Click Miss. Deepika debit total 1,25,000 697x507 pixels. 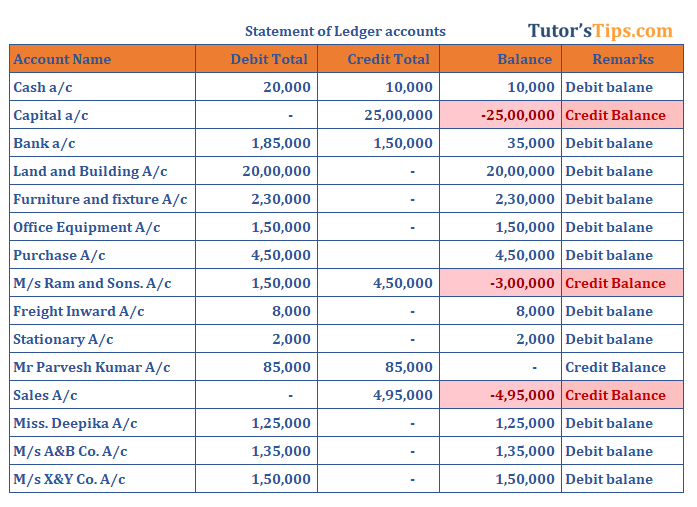(x=256, y=423)
